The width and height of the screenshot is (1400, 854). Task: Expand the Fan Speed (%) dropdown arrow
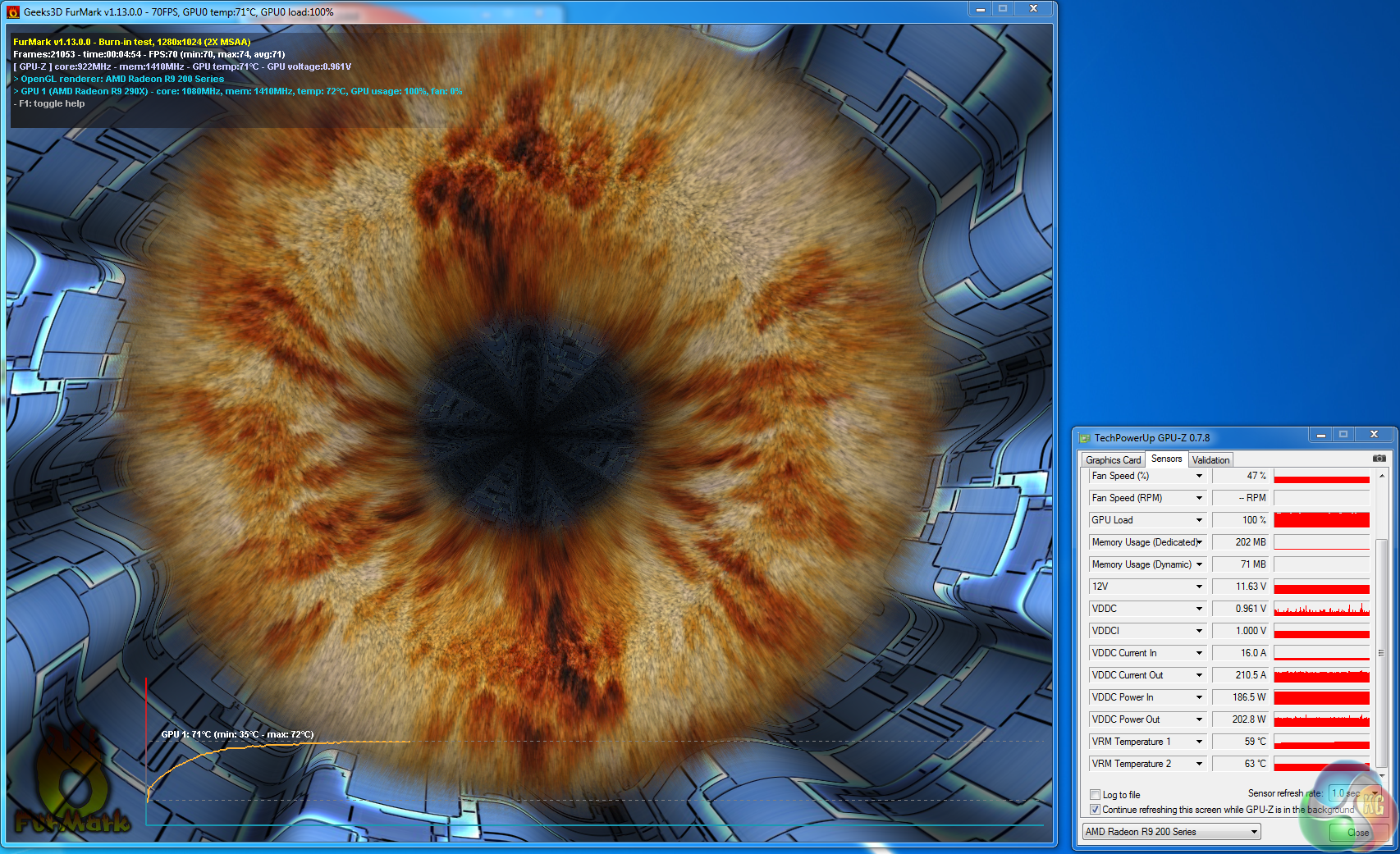coord(1199,476)
